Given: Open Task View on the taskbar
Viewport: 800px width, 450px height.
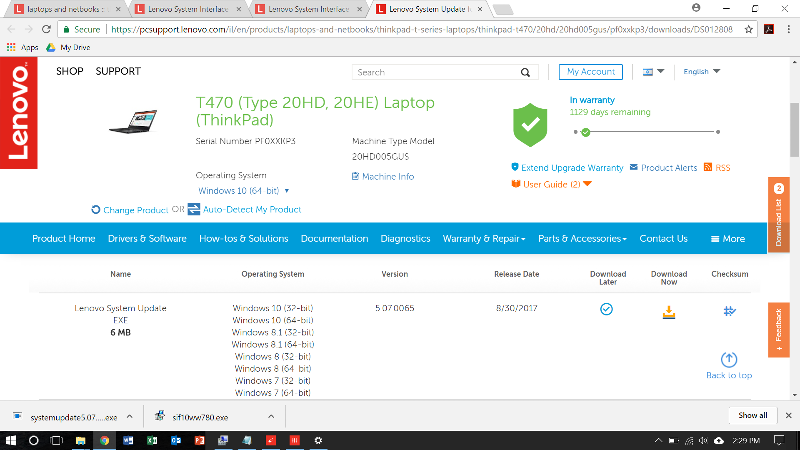Looking at the screenshot, I should (x=57, y=440).
